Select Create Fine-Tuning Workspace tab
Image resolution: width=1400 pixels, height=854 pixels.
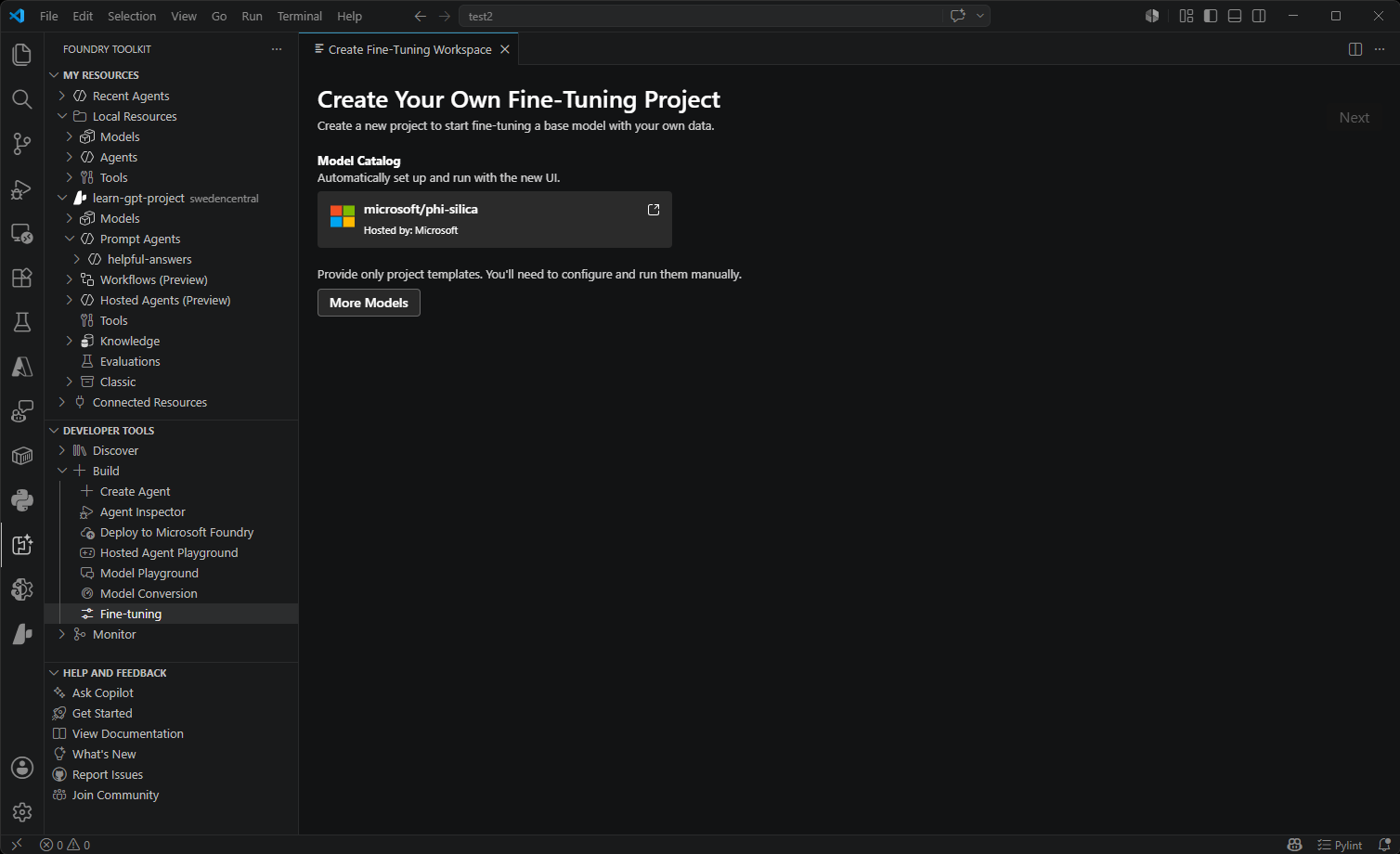click(409, 49)
